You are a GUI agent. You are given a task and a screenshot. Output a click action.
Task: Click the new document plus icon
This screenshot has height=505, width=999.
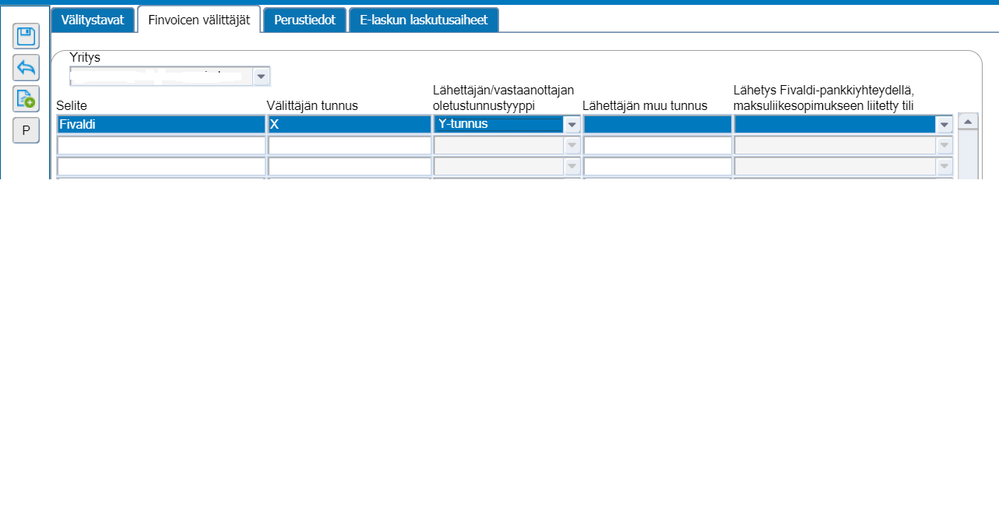pyautogui.click(x=26, y=99)
